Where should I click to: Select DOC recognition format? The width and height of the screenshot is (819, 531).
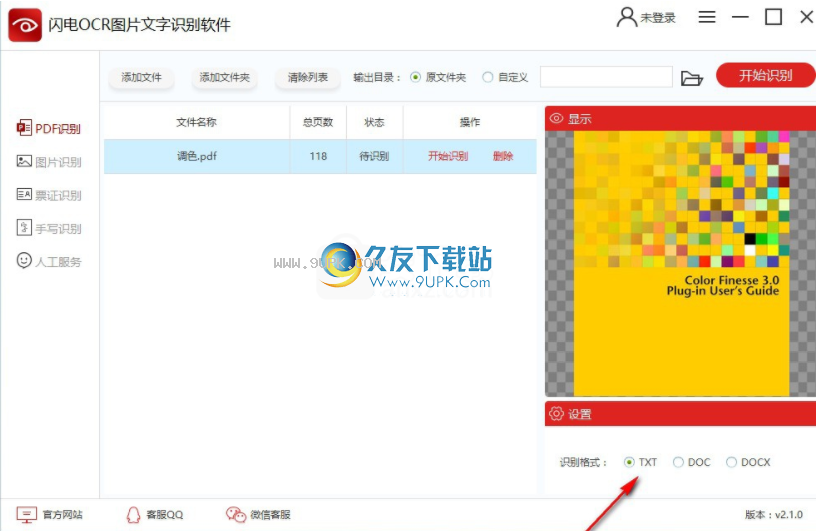(x=678, y=462)
